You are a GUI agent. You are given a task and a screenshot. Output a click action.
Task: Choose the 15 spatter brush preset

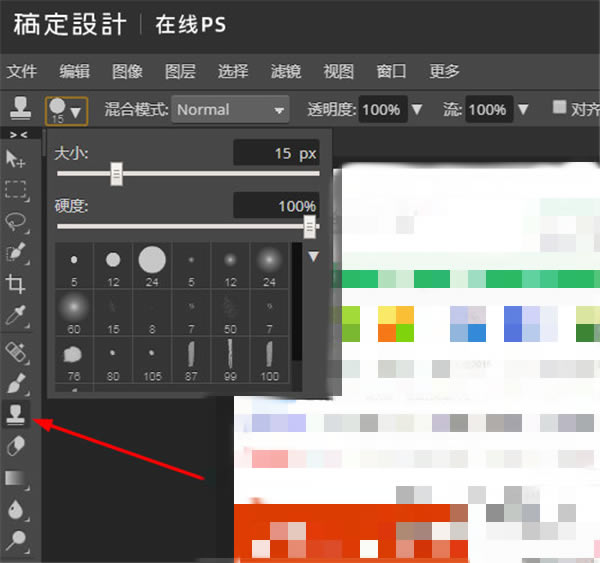113,313
